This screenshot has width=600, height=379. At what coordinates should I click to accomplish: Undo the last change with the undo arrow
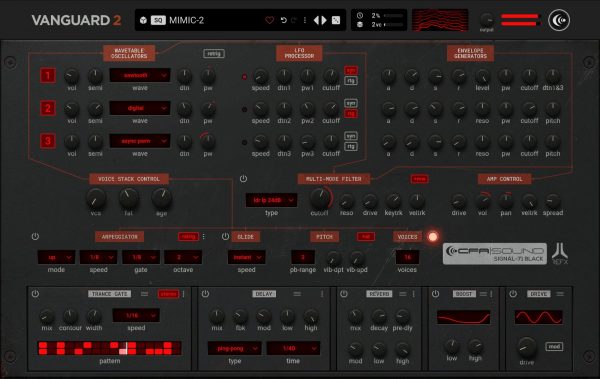click(284, 20)
